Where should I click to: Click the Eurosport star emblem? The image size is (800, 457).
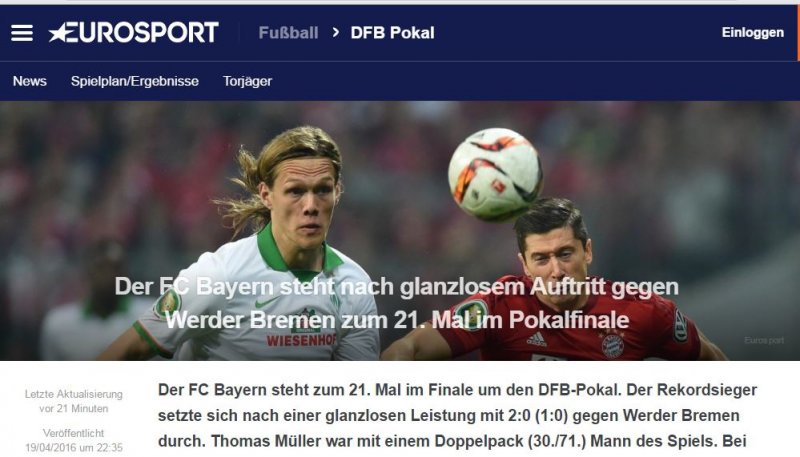[x=59, y=33]
